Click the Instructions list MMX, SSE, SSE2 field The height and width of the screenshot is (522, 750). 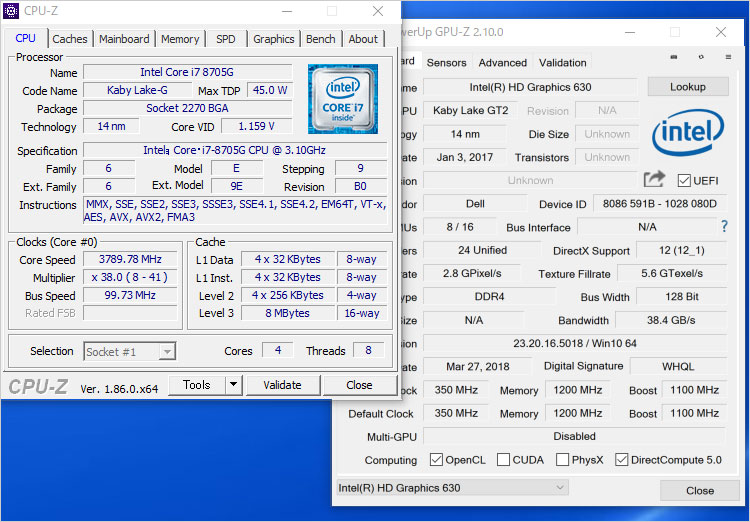[x=235, y=211]
